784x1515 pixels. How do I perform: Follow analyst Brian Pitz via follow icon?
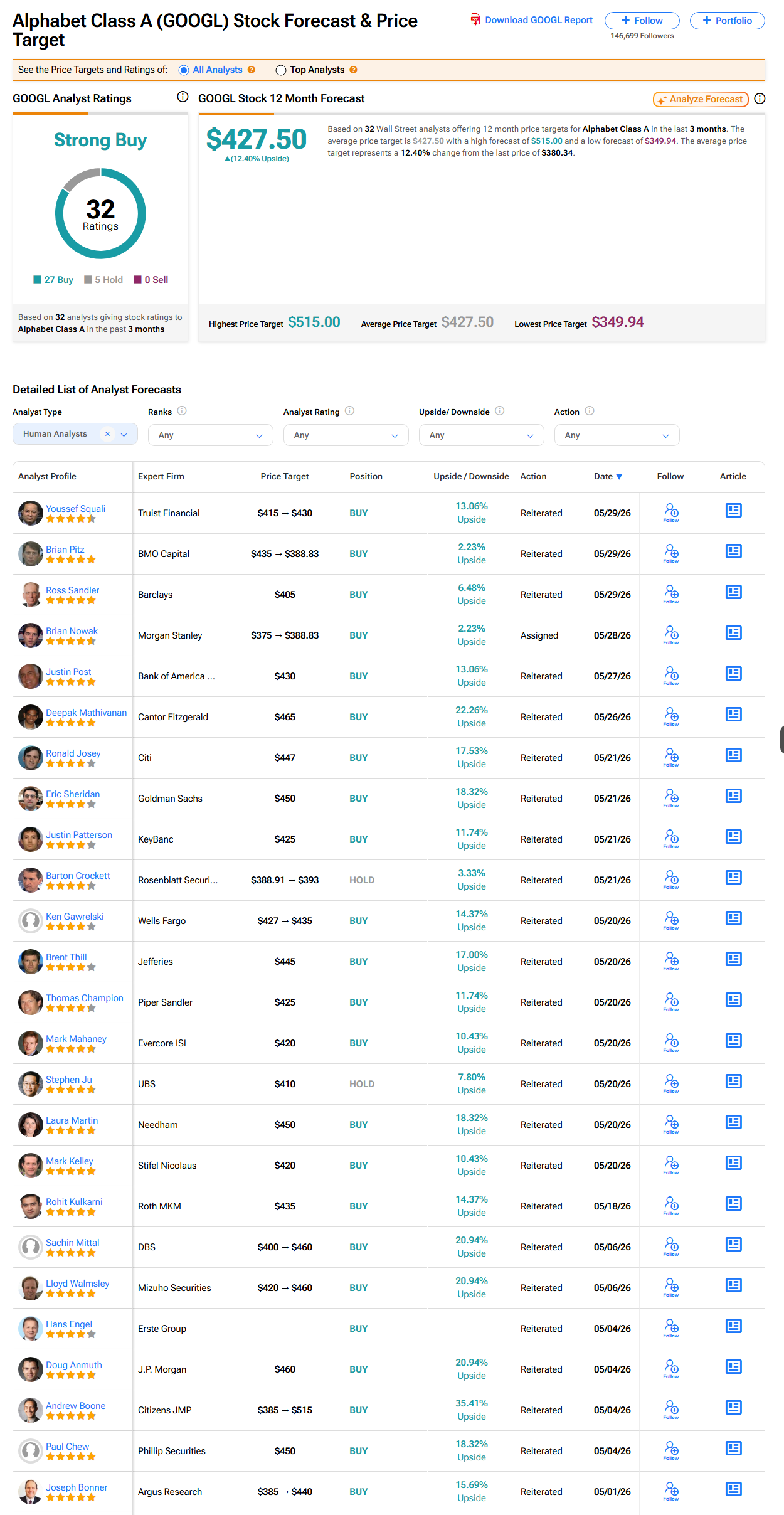point(671,553)
